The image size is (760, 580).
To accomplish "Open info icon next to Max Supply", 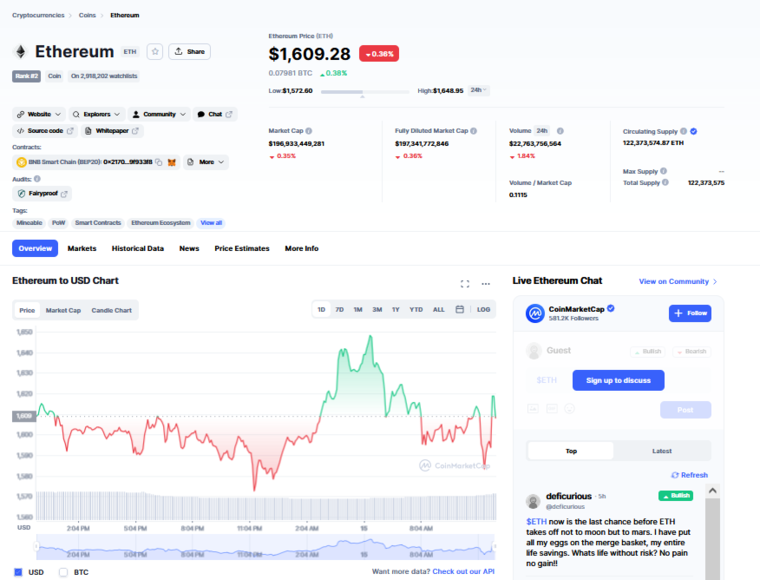I will 664,171.
